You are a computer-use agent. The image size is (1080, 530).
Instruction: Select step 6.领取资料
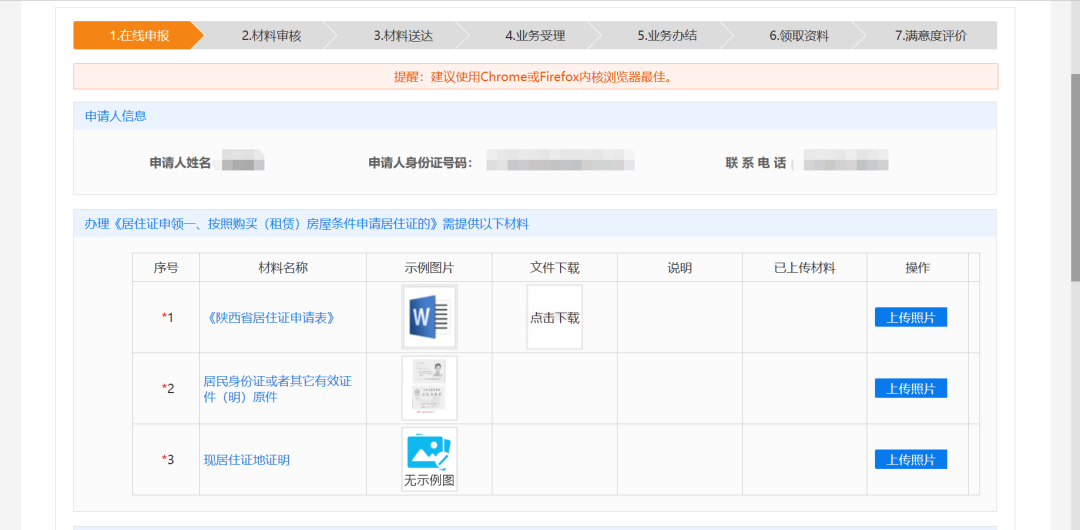click(799, 36)
